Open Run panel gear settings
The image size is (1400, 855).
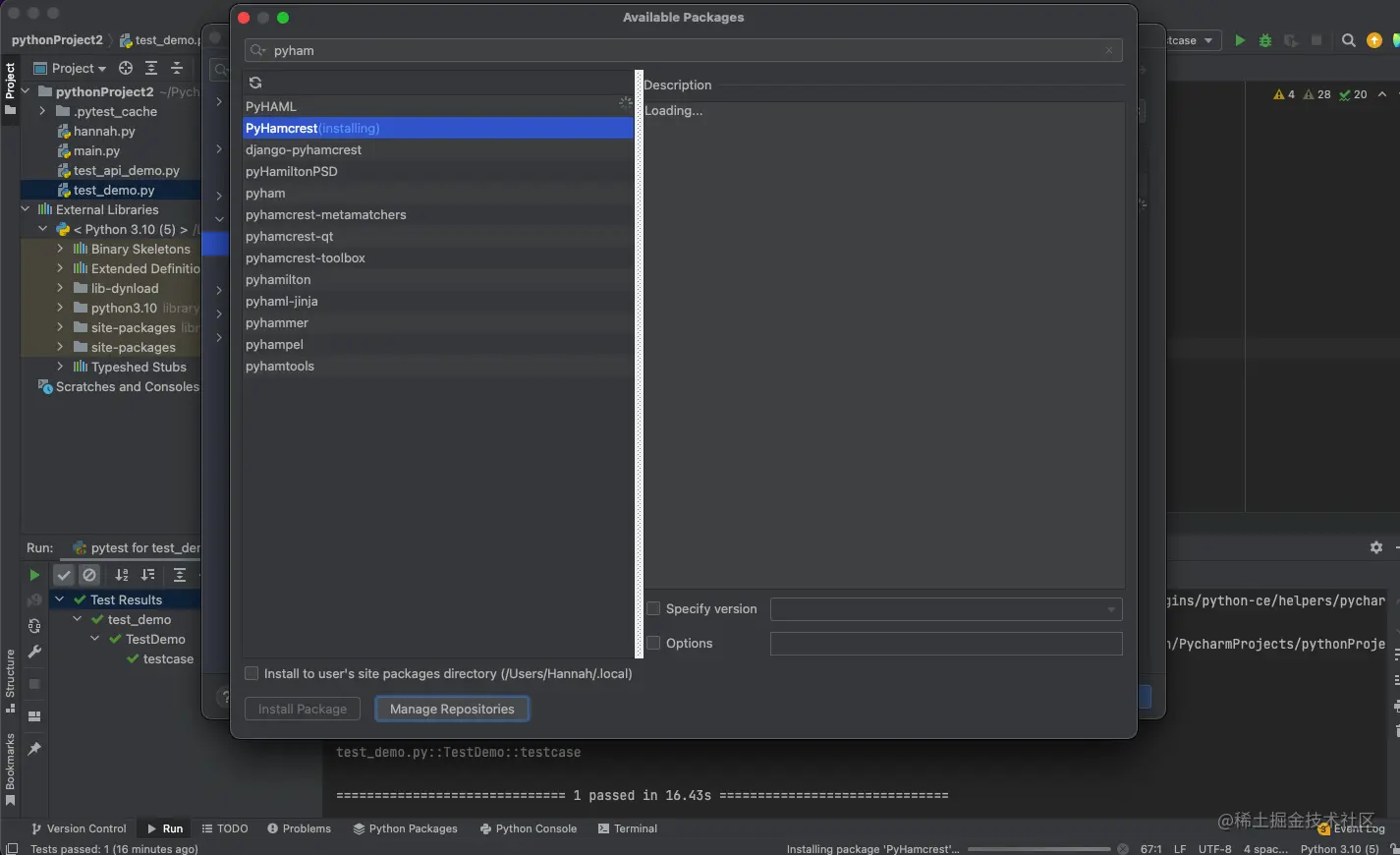tap(1376, 547)
